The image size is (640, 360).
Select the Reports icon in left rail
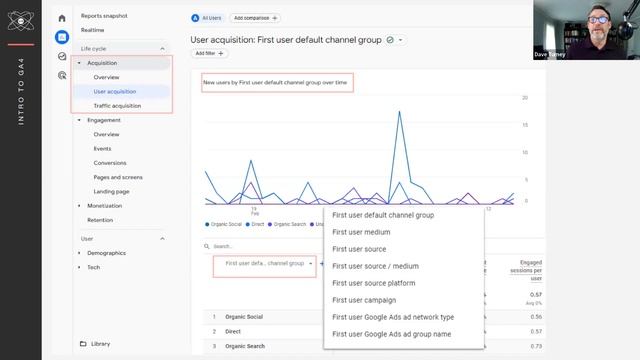(x=62, y=37)
